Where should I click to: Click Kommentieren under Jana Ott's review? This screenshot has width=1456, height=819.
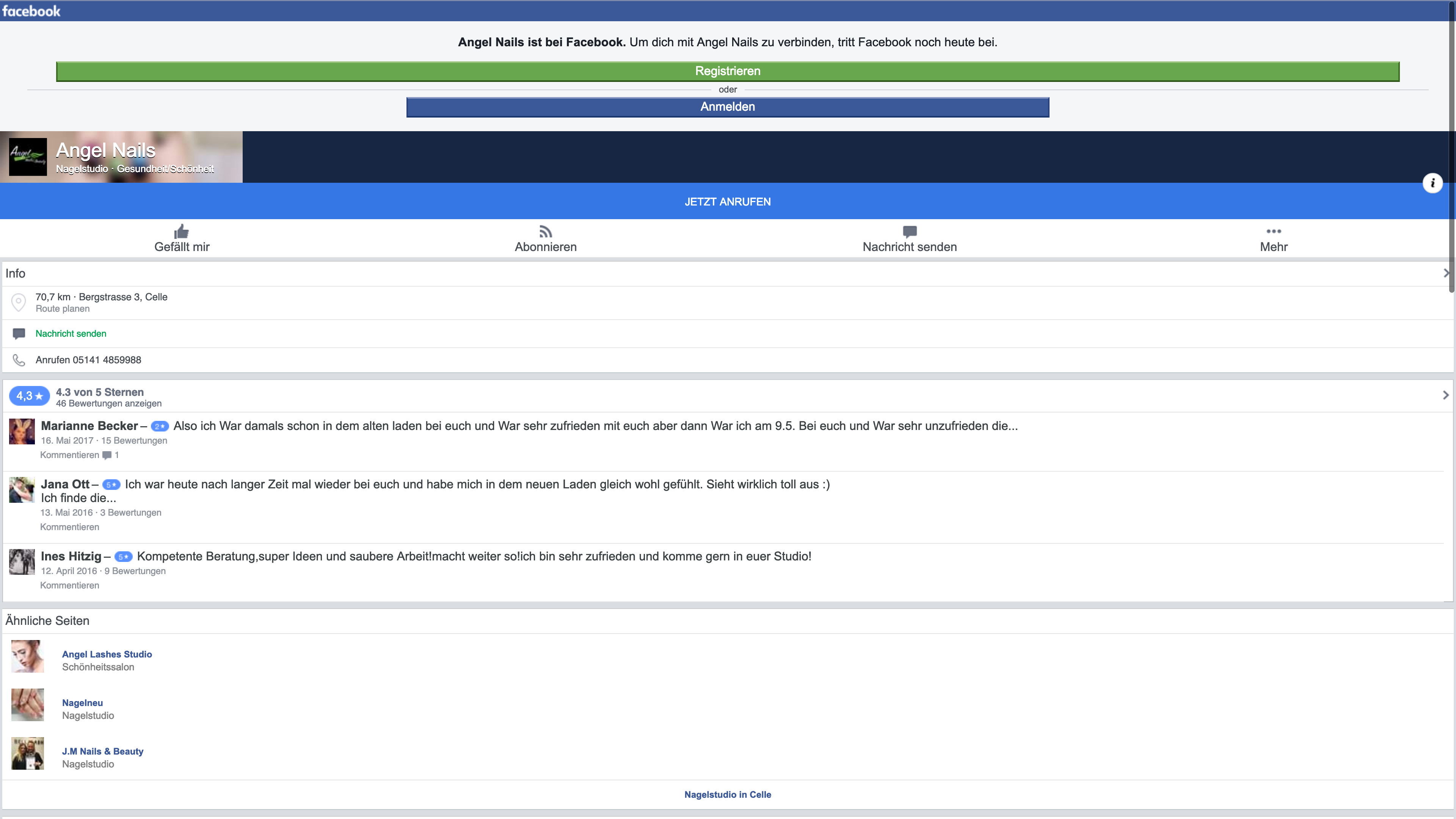(x=69, y=527)
